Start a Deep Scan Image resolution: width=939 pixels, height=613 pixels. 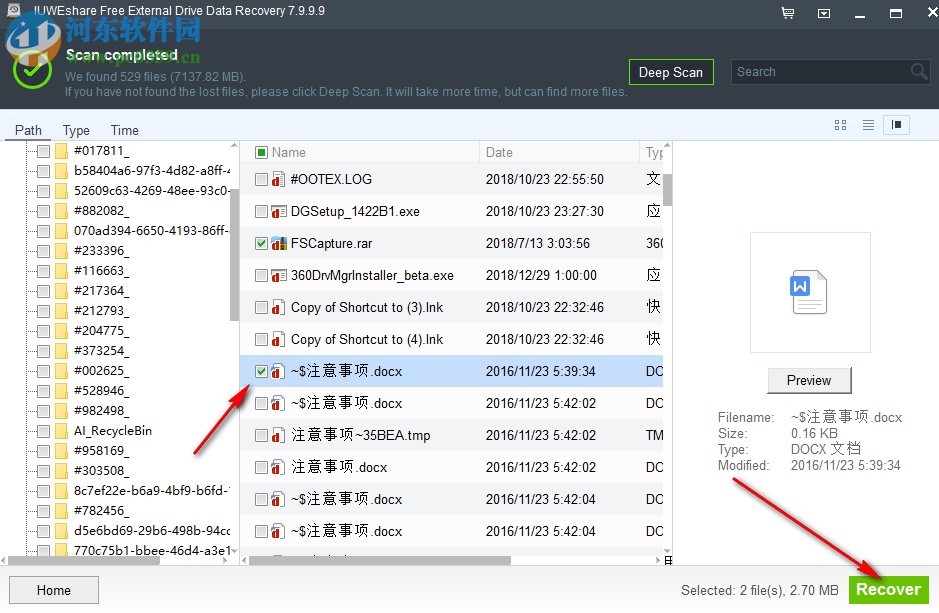coord(671,72)
